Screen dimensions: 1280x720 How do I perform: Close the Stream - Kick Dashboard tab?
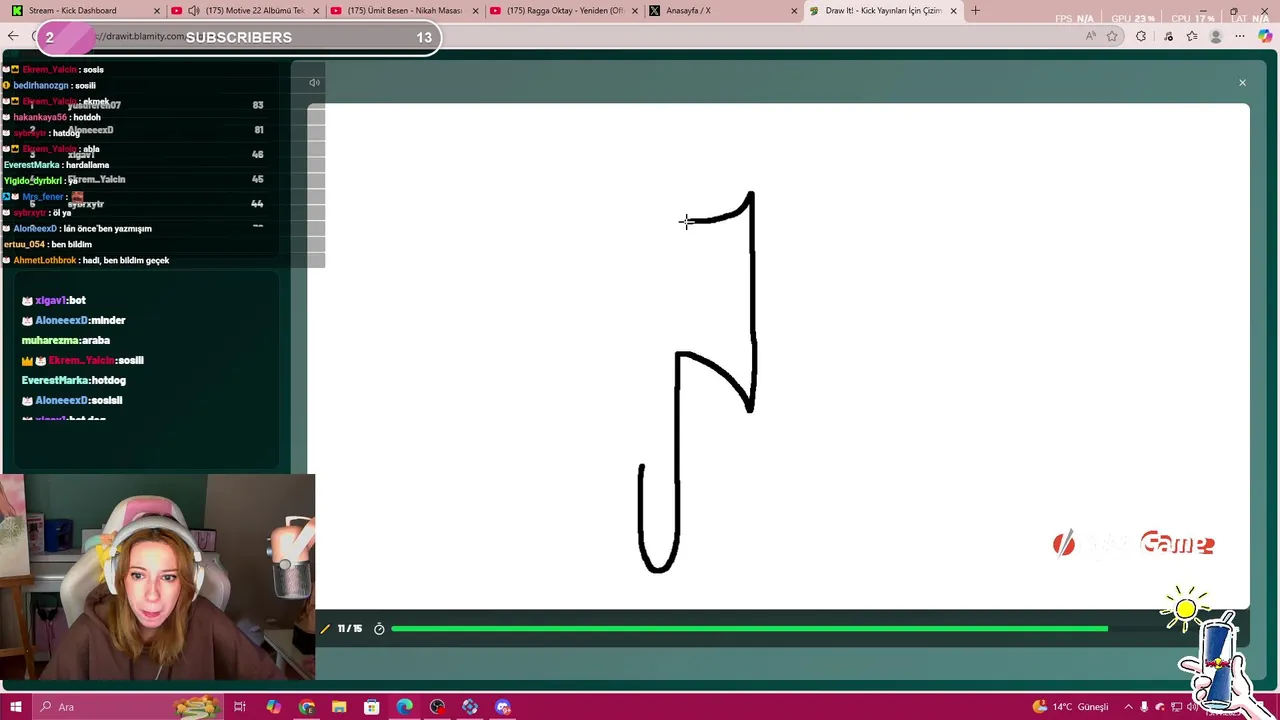[156, 11]
